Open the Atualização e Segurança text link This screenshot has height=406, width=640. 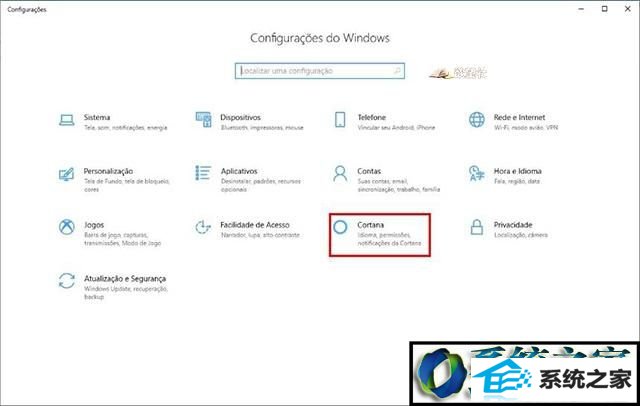[125, 277]
